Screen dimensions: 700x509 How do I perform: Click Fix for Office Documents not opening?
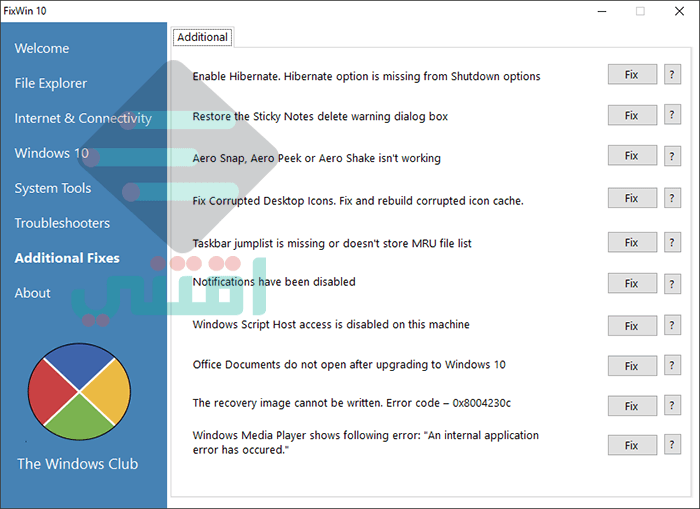pyautogui.click(x=632, y=366)
